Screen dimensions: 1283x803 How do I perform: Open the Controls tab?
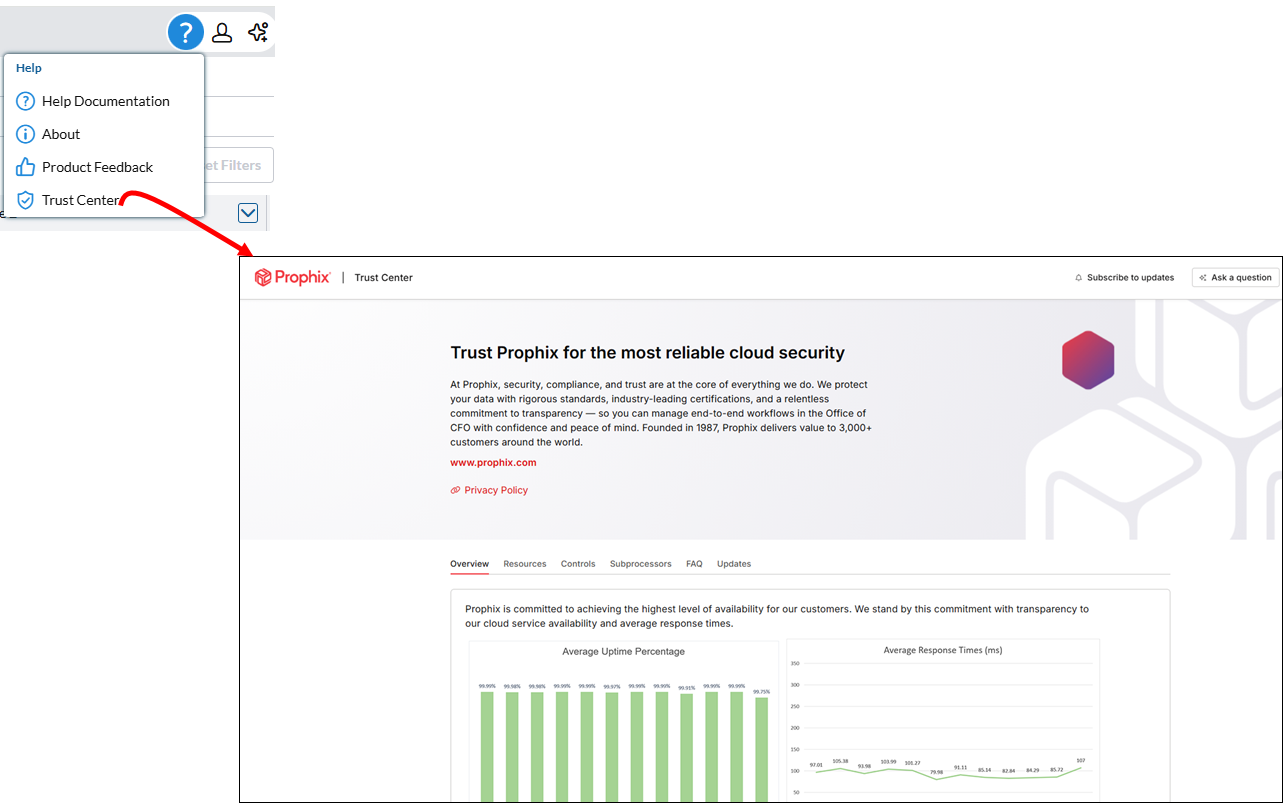click(578, 564)
